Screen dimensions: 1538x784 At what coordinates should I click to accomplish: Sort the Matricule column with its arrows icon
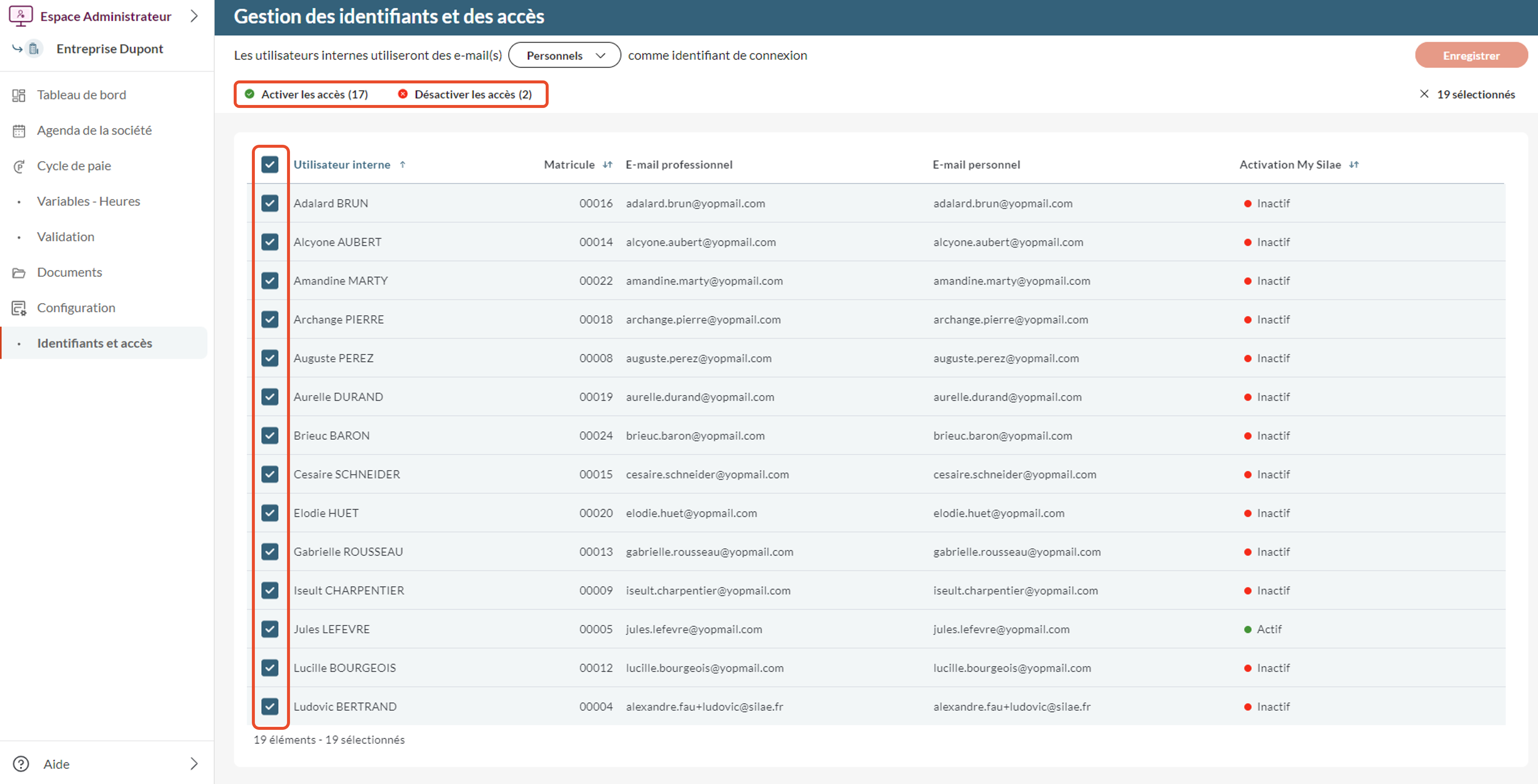608,165
